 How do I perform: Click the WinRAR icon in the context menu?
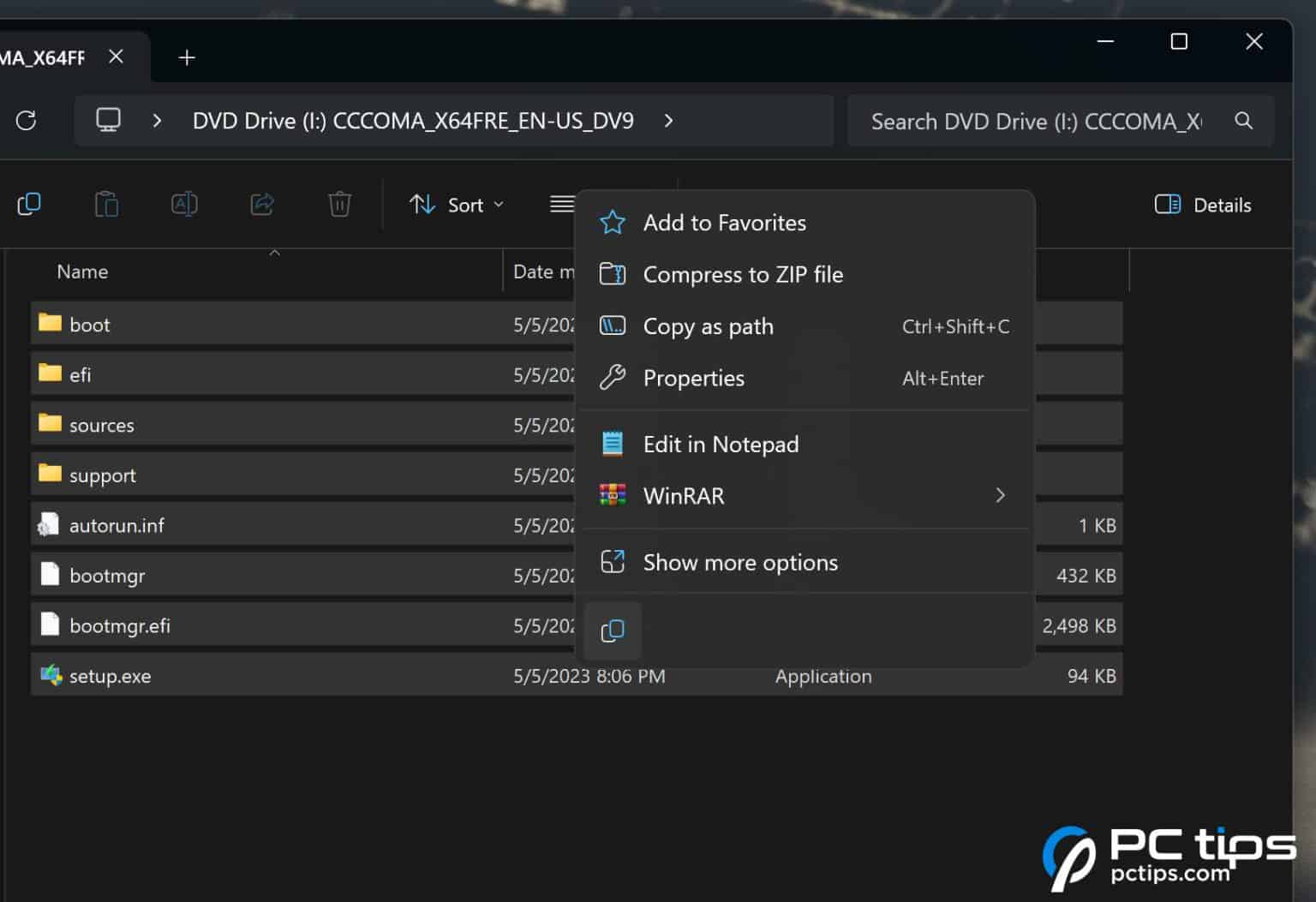pyautogui.click(x=613, y=495)
